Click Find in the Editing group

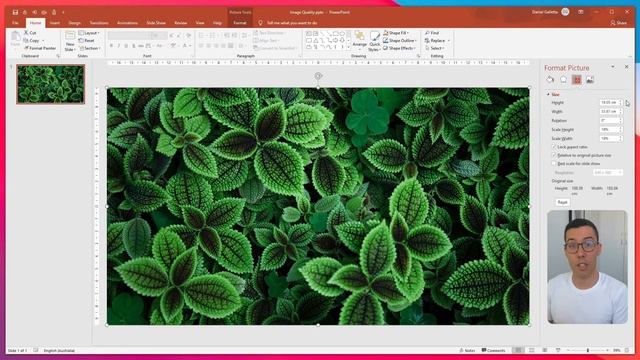(432, 33)
